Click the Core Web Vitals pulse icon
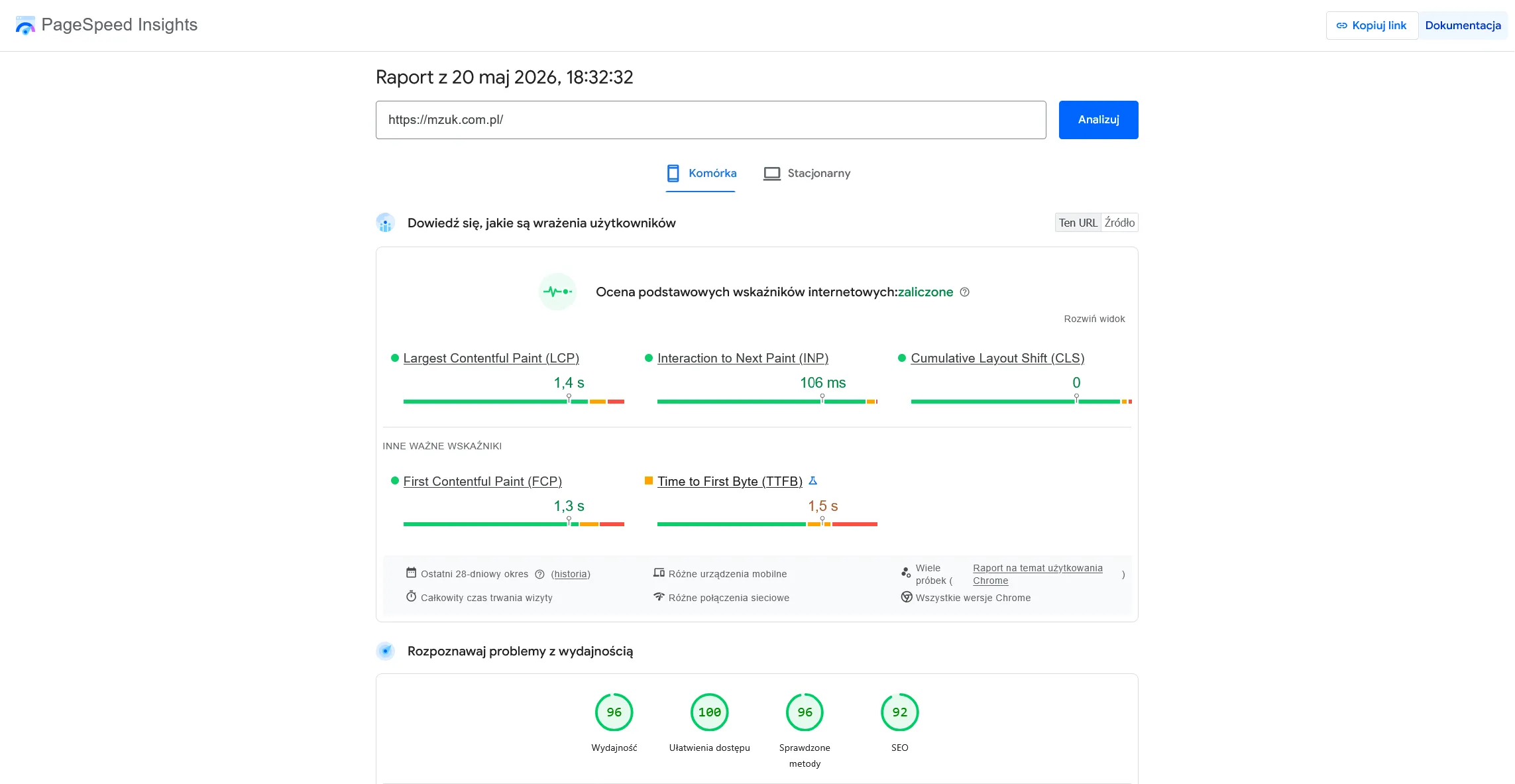Screen dimensions: 1515x784 (x=557, y=292)
